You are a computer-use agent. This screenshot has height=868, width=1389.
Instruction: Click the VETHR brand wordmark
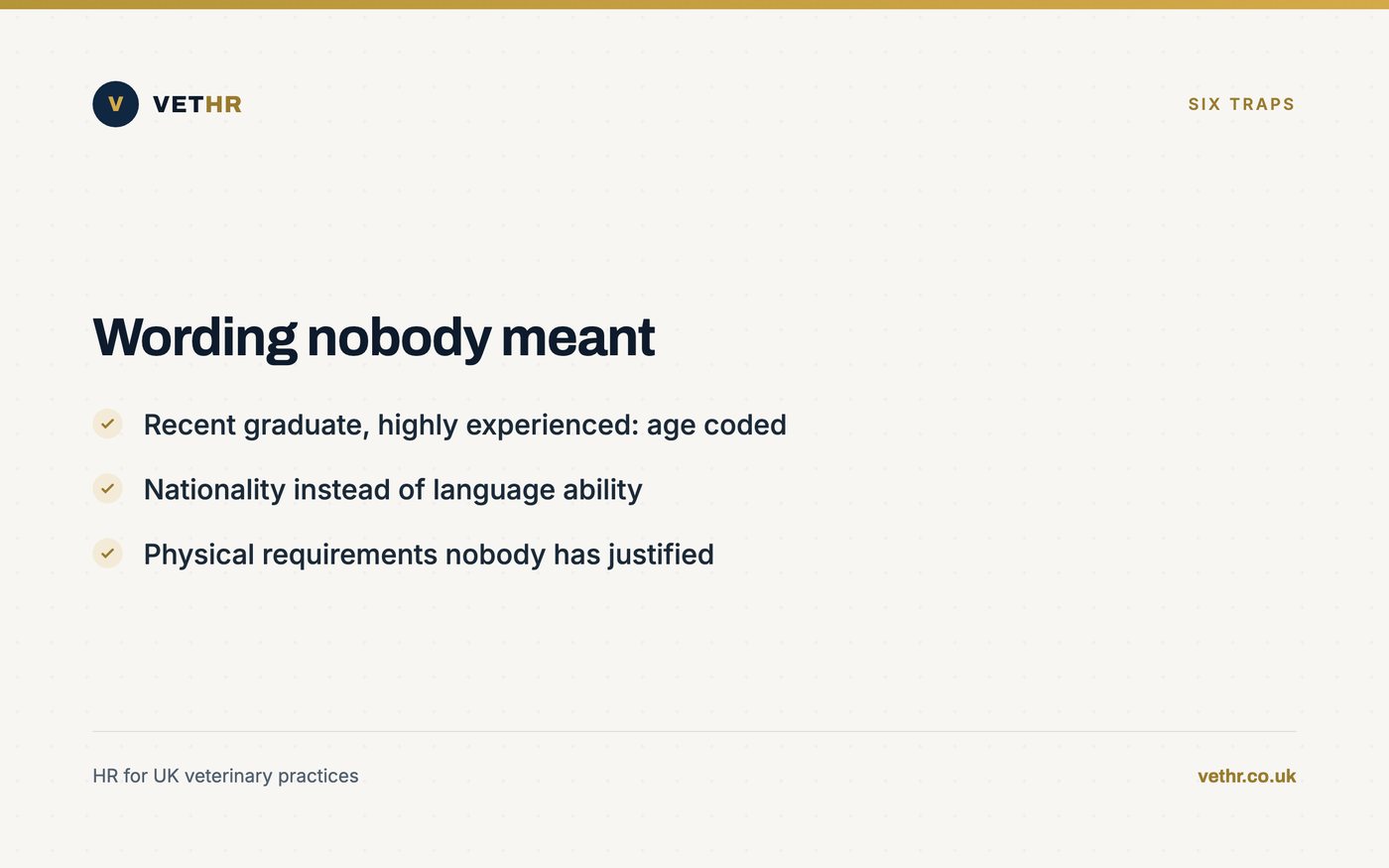click(x=197, y=104)
